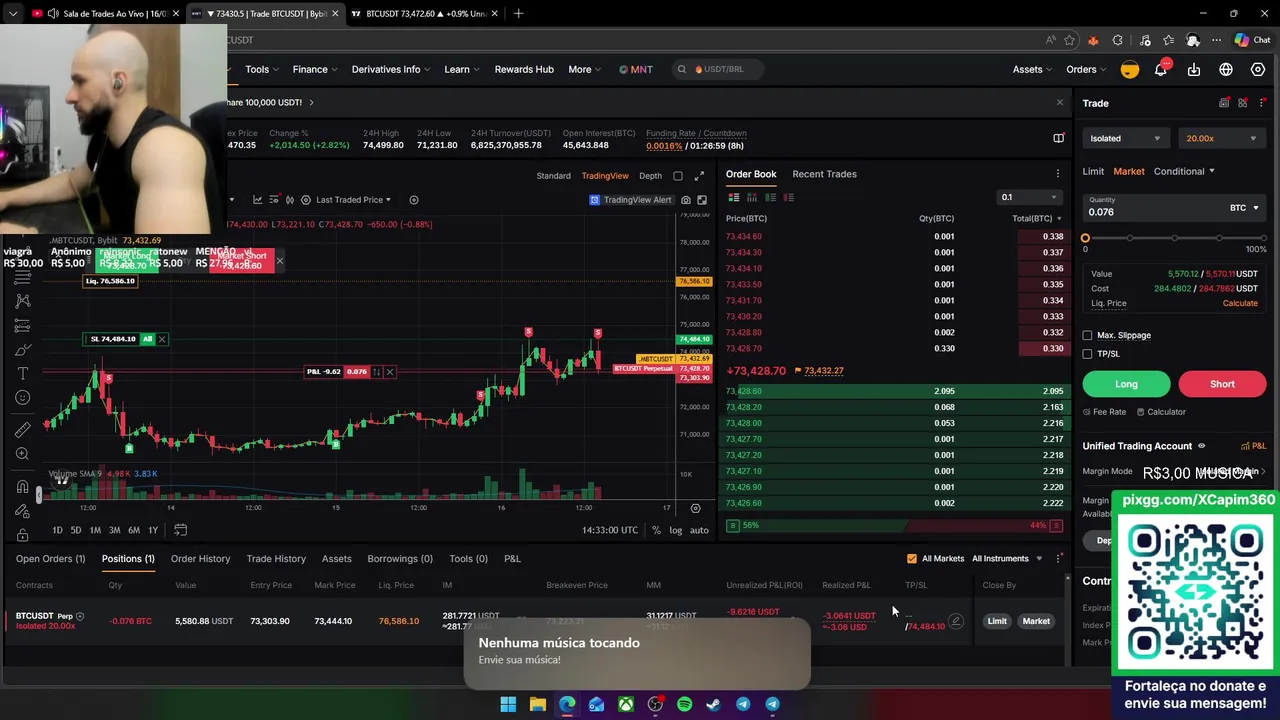Switch to the Recent Trades tab
Screen dimensions: 1280x720
pyautogui.click(x=824, y=174)
